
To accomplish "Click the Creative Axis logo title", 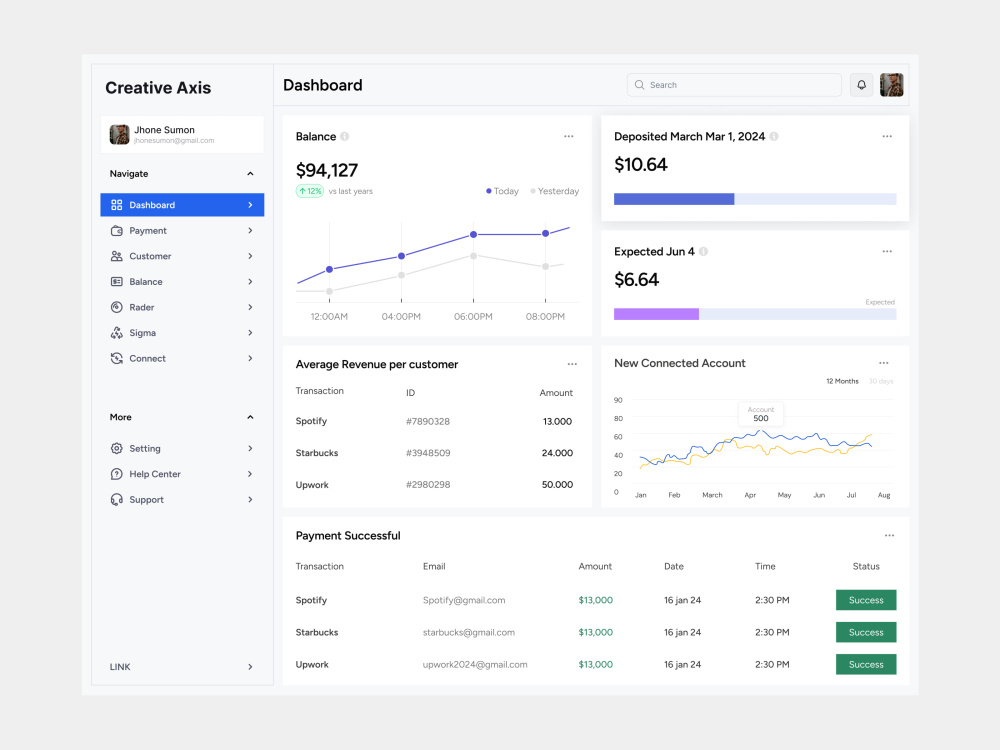I will (x=158, y=88).
